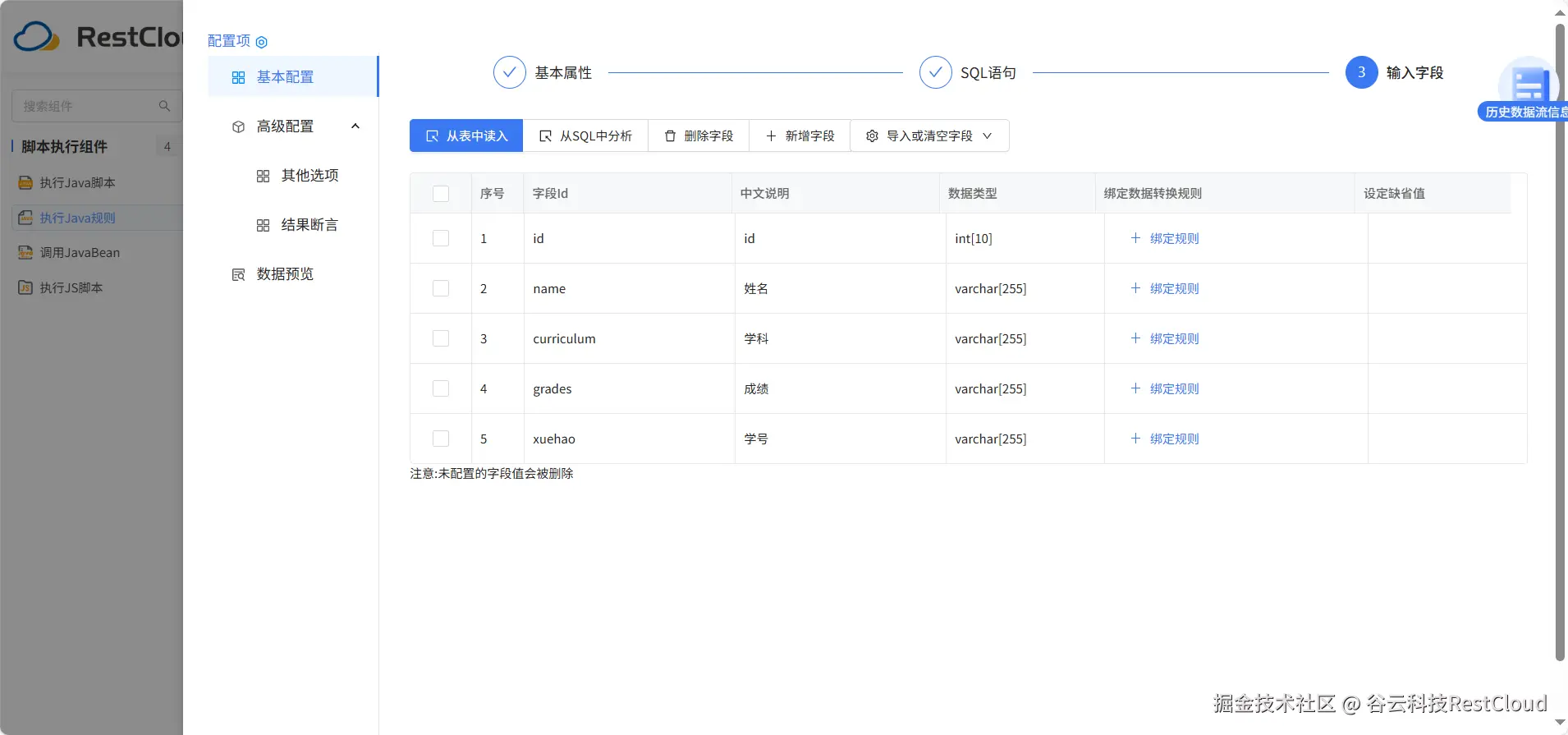Select the 结果断言 menu item
Image resolution: width=1568 pixels, height=735 pixels.
point(309,225)
